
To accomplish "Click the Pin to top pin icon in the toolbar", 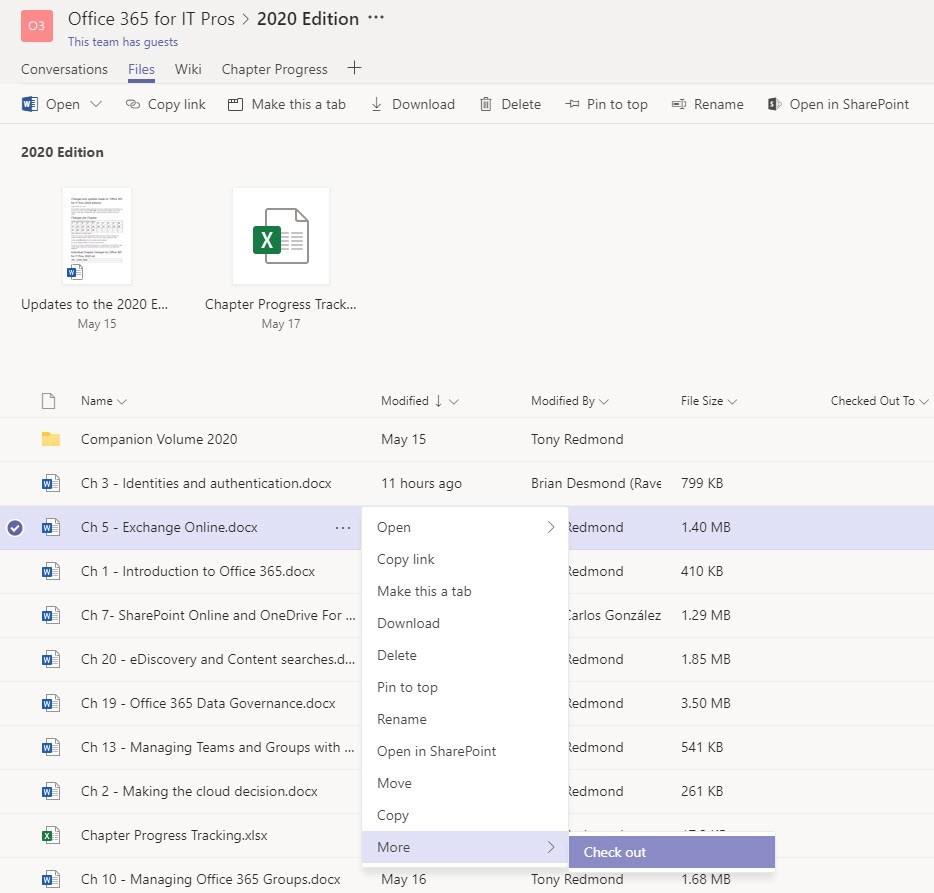I will 572,104.
